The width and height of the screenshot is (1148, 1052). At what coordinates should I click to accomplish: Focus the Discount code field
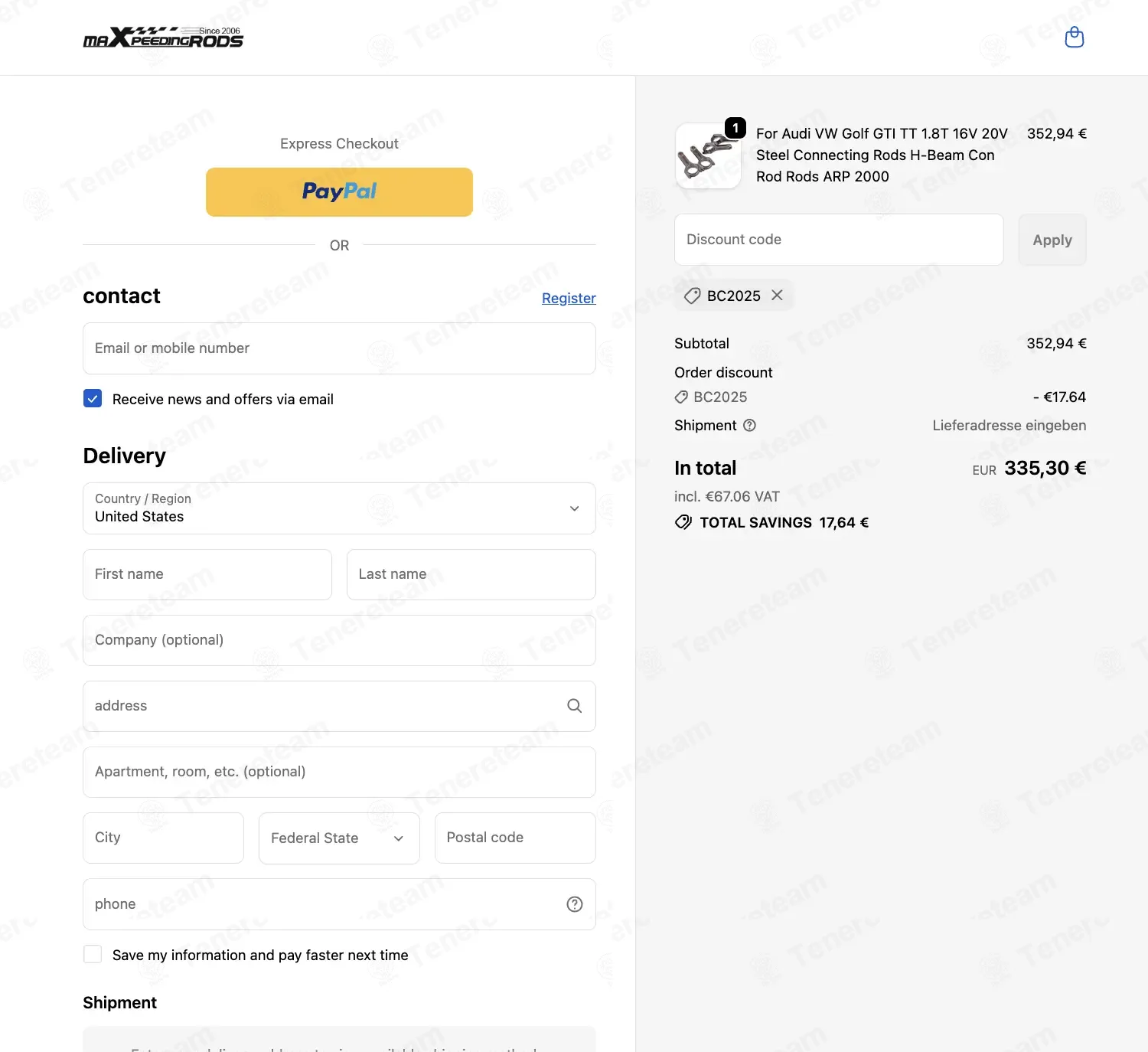[839, 240]
